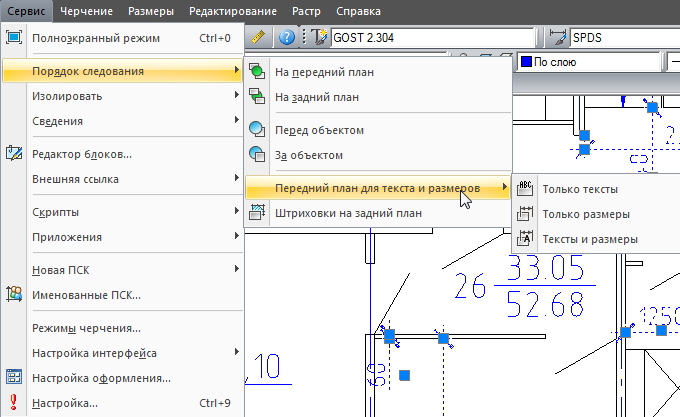Viewport: 680px width, 417px height.
Task: Expand Порядок следования submenu
Action: pos(123,71)
